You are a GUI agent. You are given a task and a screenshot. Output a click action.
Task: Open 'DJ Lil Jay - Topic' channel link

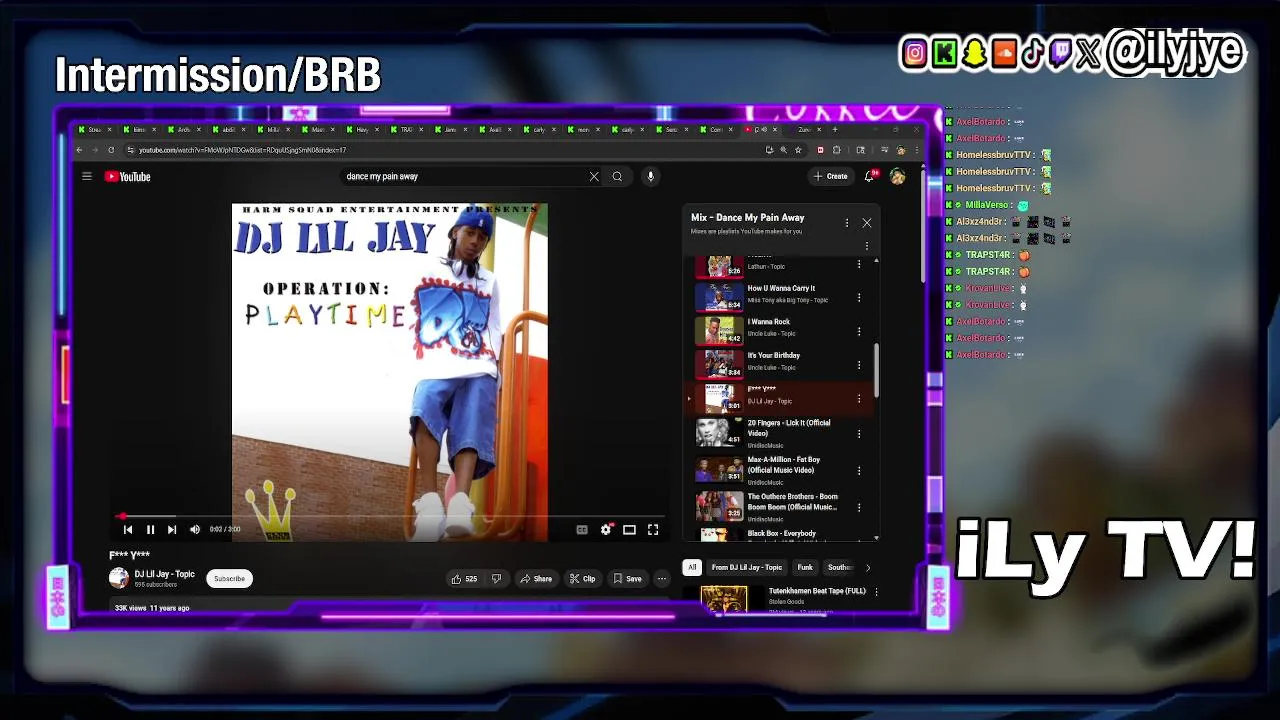(x=165, y=574)
